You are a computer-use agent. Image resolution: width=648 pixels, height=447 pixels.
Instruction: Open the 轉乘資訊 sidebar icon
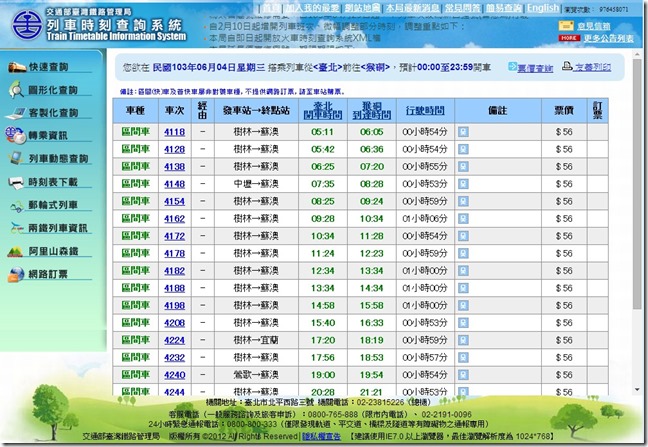16,136
